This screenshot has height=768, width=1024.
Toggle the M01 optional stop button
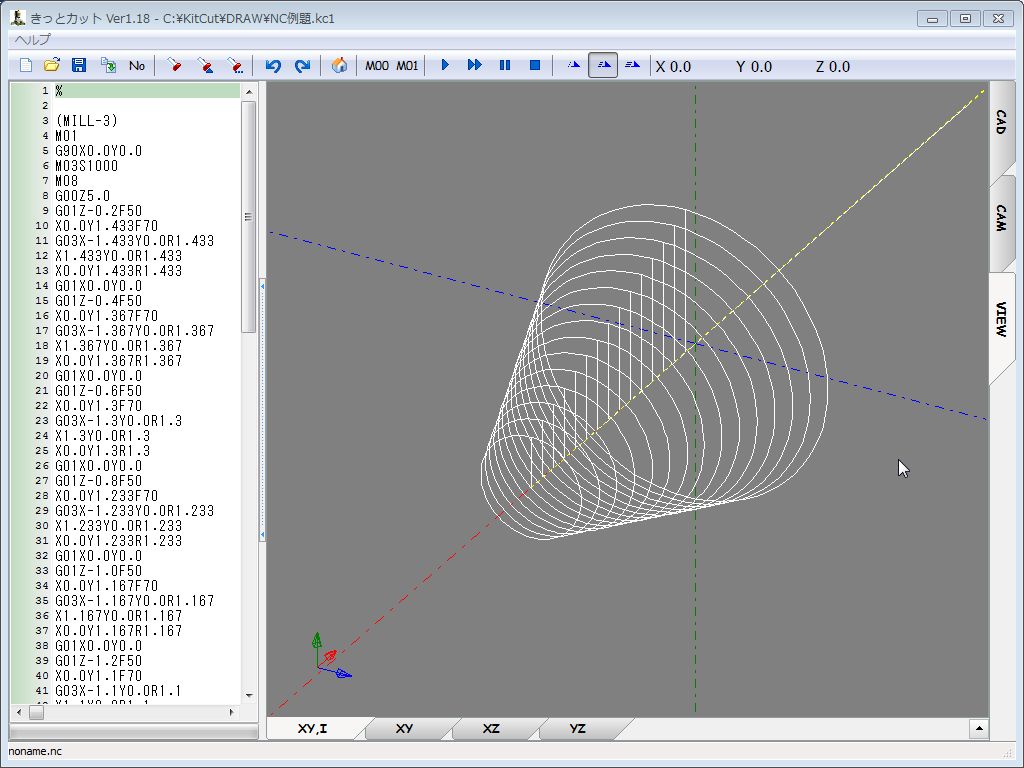pyautogui.click(x=408, y=65)
